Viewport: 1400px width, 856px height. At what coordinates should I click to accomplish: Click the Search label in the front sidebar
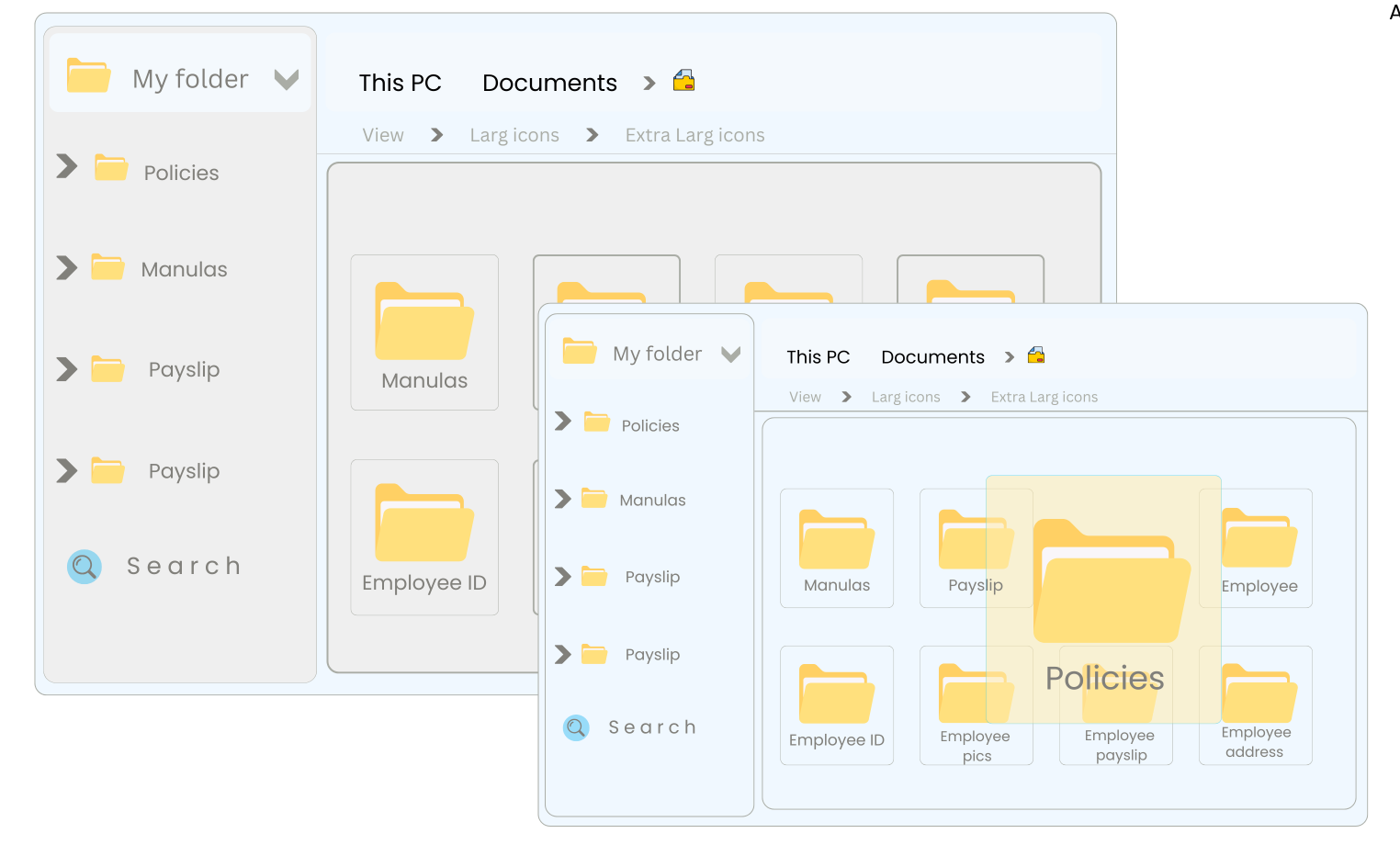pos(653,727)
